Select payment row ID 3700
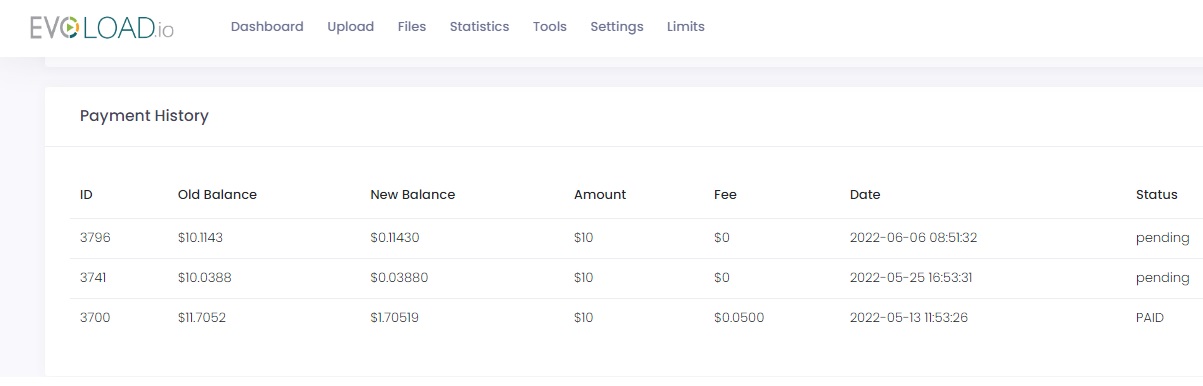Image resolution: width=1203 pixels, height=386 pixels. (x=624, y=318)
